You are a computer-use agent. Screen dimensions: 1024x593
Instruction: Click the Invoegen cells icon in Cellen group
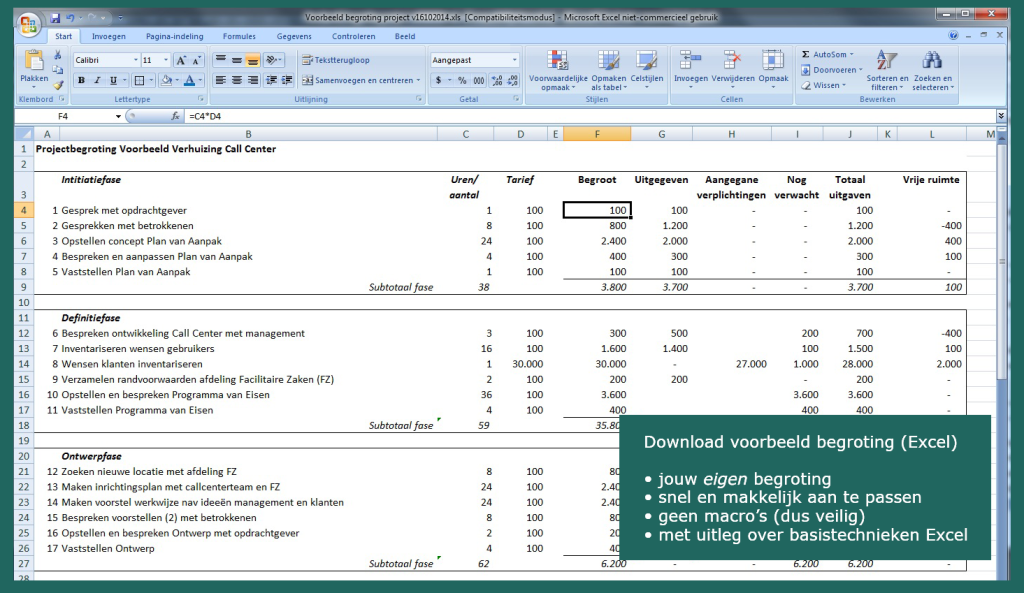click(x=690, y=60)
